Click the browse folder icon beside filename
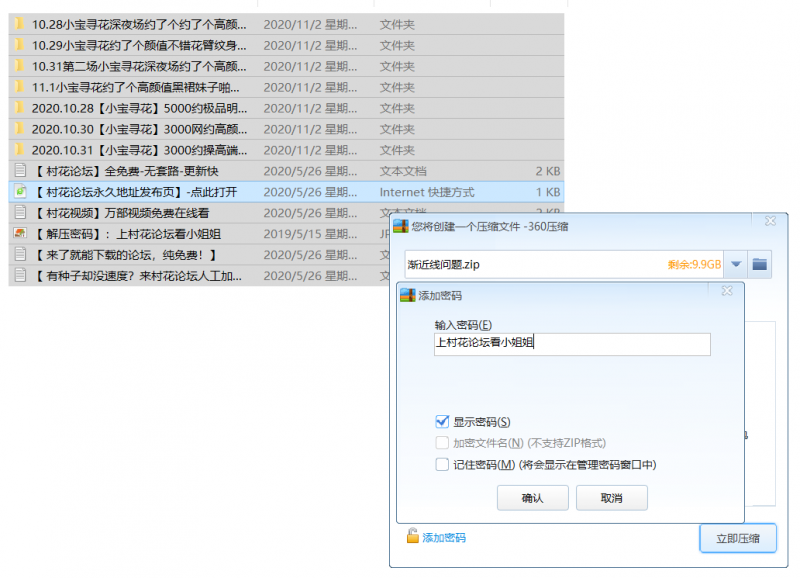Screen dimensions: 800x578 pyautogui.click(x=760, y=264)
